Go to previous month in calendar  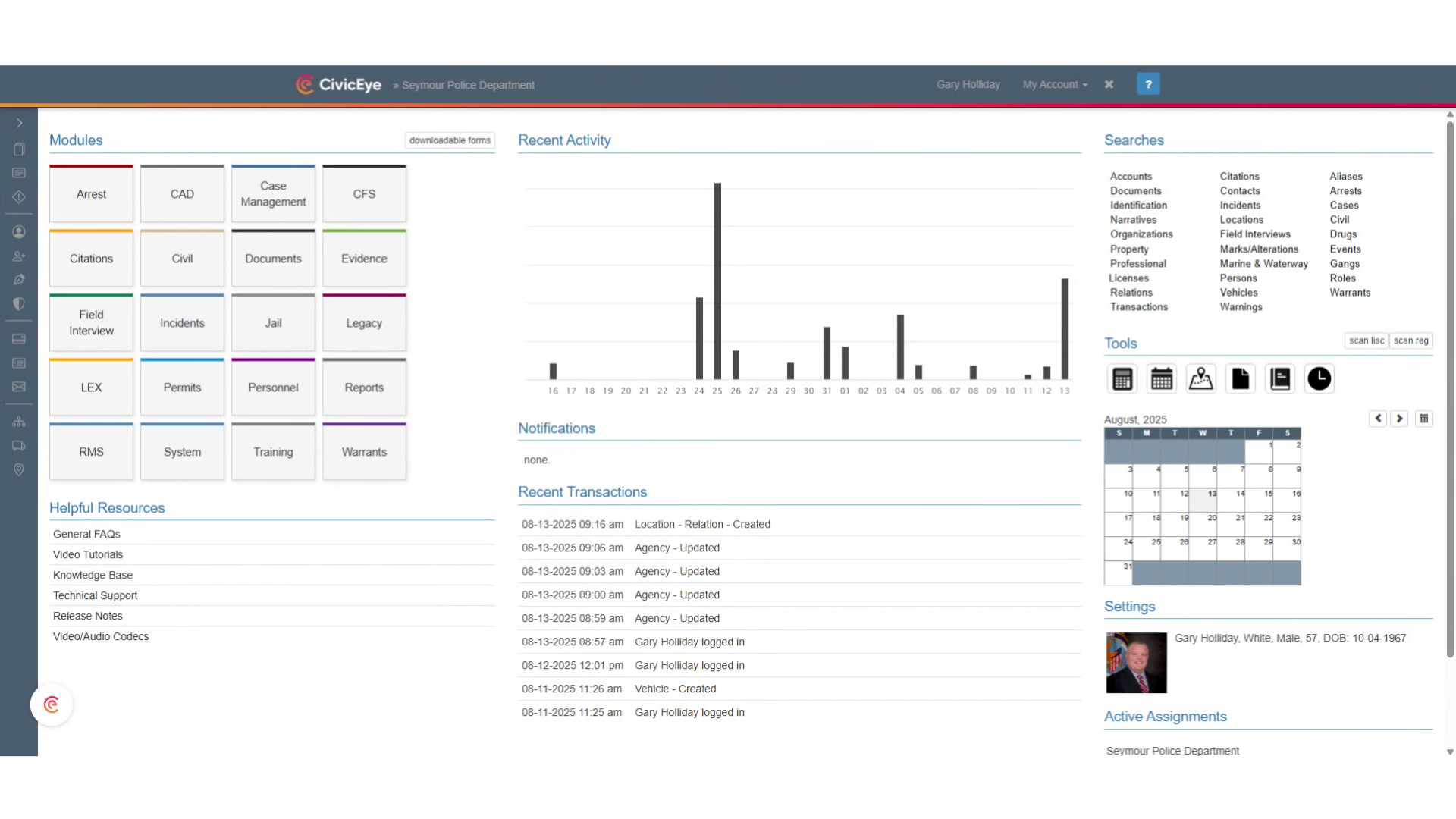1378,419
